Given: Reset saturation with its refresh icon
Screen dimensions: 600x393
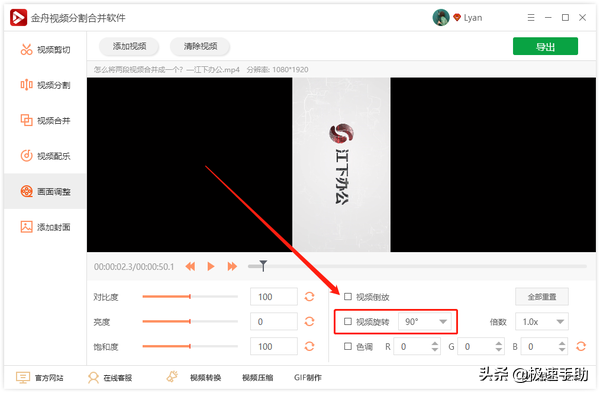Looking at the screenshot, I should click(309, 346).
